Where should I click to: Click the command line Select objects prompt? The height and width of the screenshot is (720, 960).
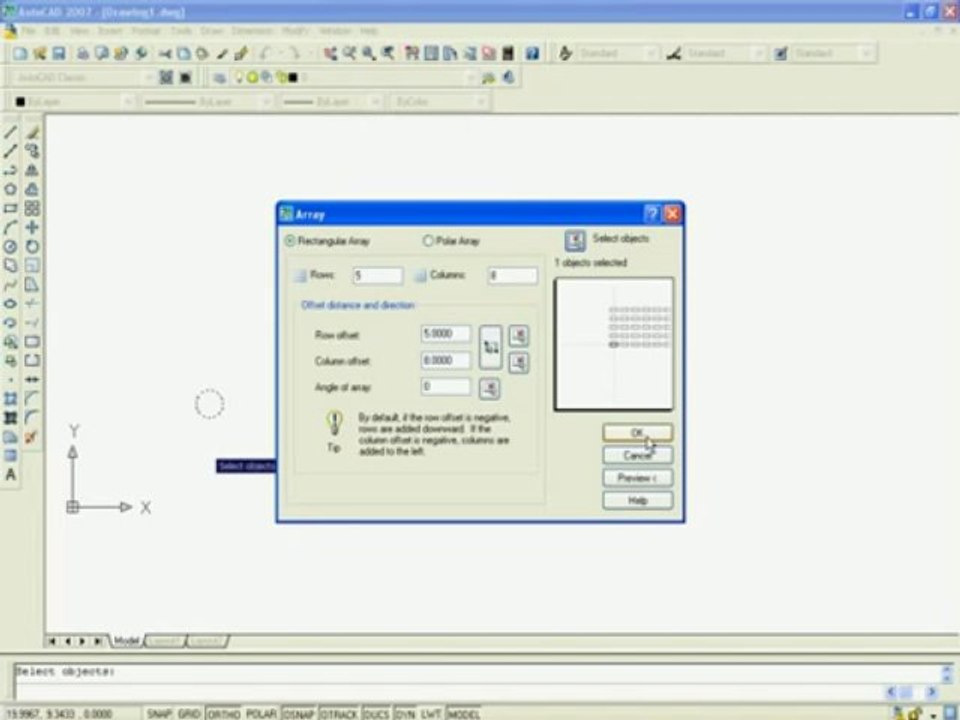pyautogui.click(x=64, y=672)
